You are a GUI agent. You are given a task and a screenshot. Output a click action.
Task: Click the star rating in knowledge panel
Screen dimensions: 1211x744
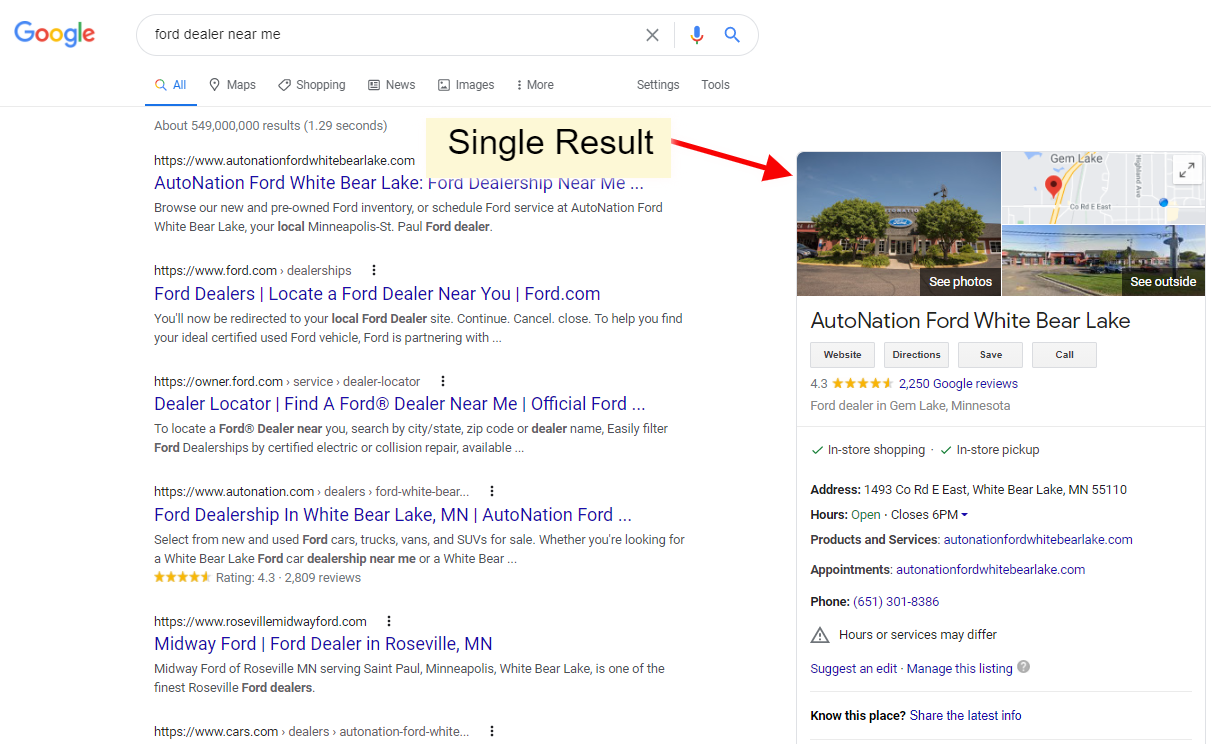click(x=863, y=383)
